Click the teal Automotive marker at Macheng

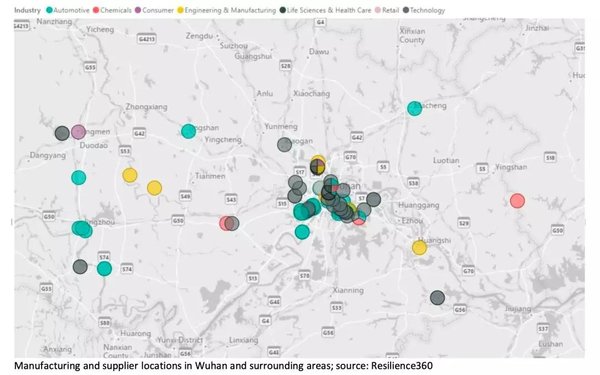click(x=414, y=109)
